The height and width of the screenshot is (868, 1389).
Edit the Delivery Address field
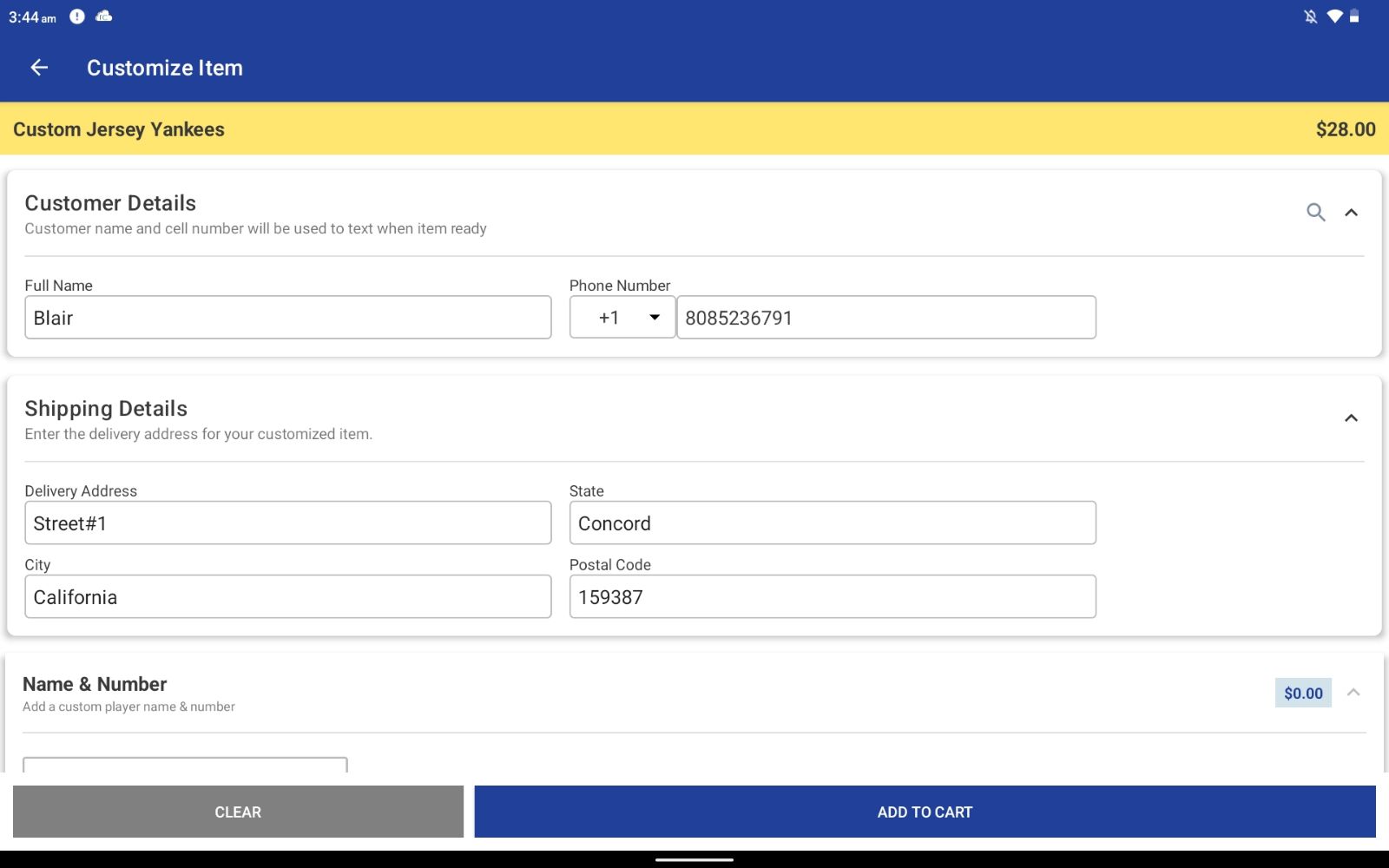click(x=288, y=523)
